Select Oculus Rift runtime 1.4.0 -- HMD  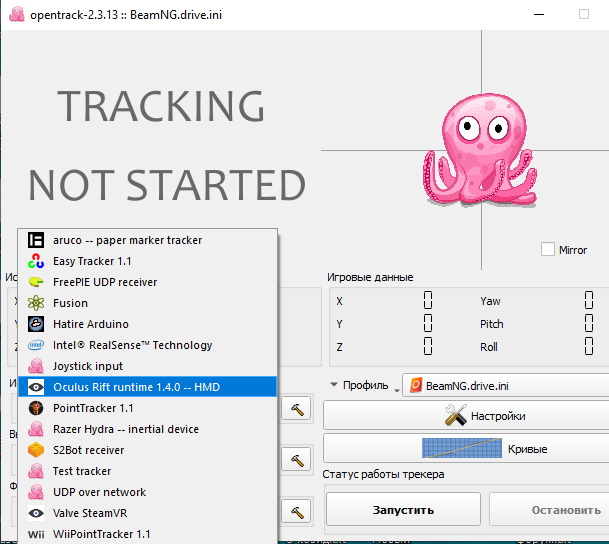148,387
